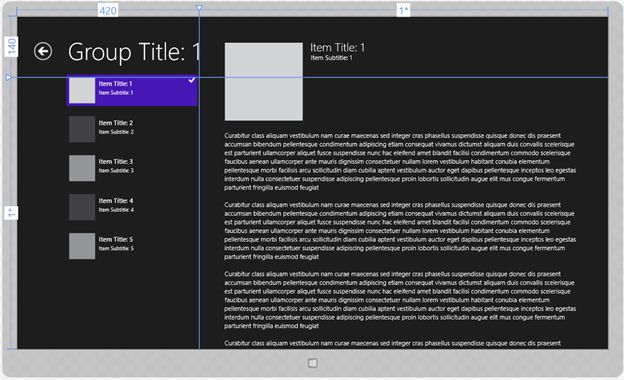The width and height of the screenshot is (624, 380).
Task: Click the 140 row height label
Action: click(x=12, y=47)
